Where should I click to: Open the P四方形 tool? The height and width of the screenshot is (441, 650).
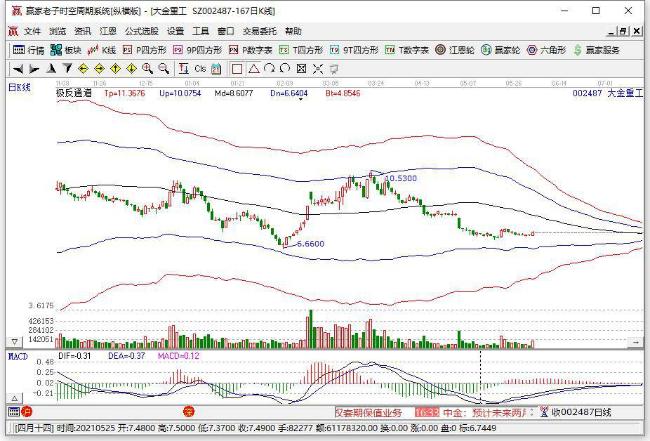point(145,50)
